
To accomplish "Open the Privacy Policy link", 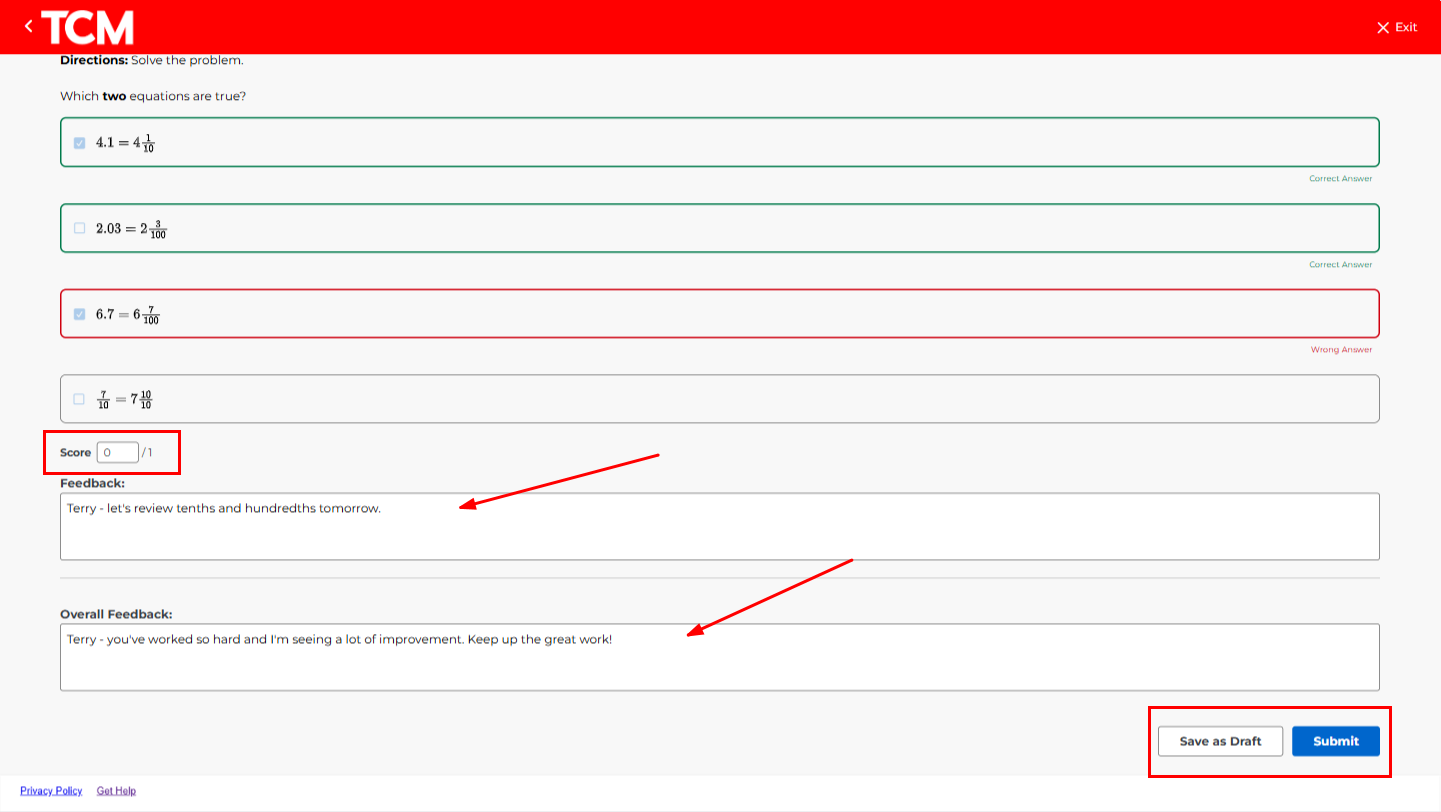I will 51,791.
